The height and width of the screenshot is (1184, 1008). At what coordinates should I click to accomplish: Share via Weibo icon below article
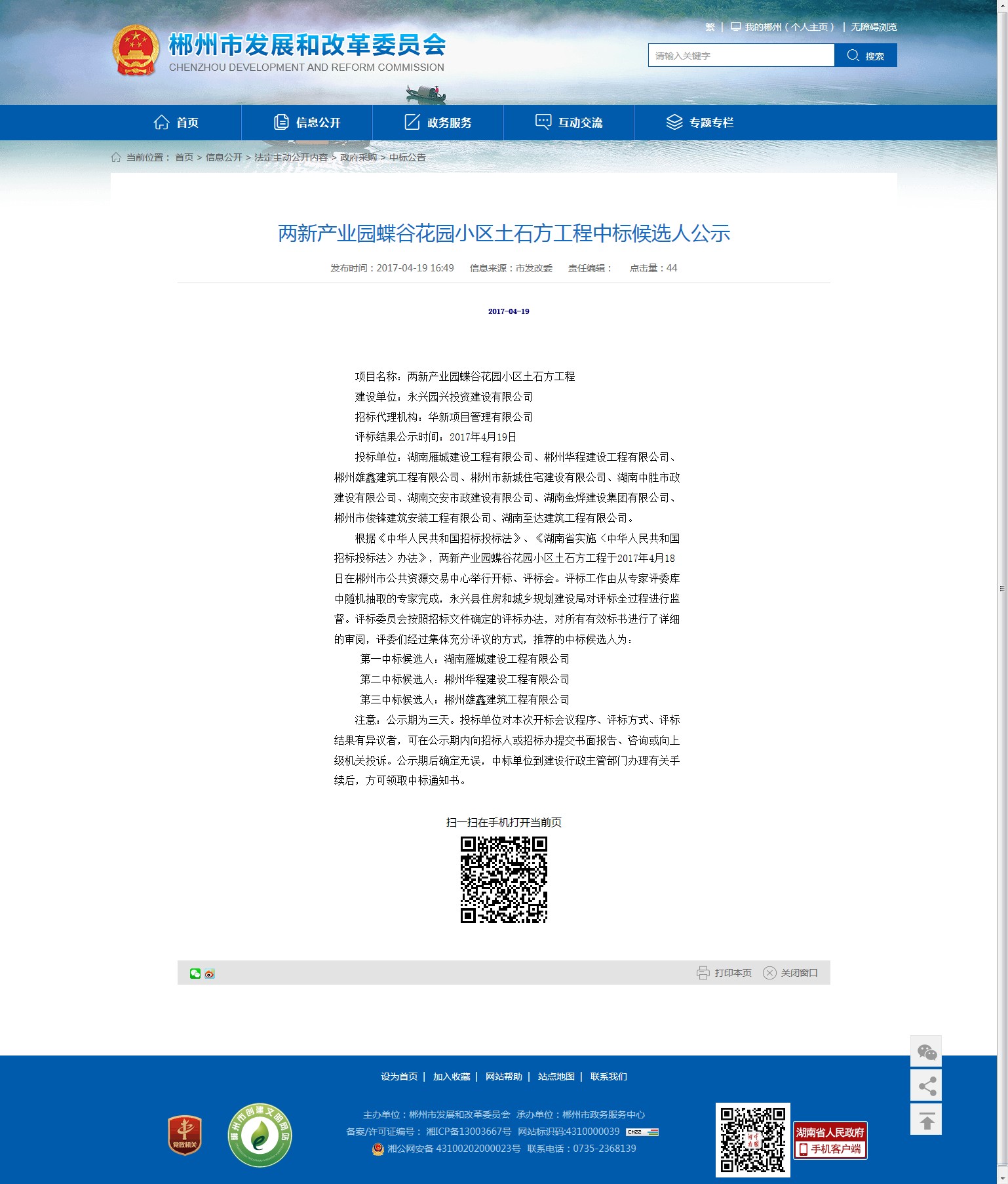coord(209,974)
